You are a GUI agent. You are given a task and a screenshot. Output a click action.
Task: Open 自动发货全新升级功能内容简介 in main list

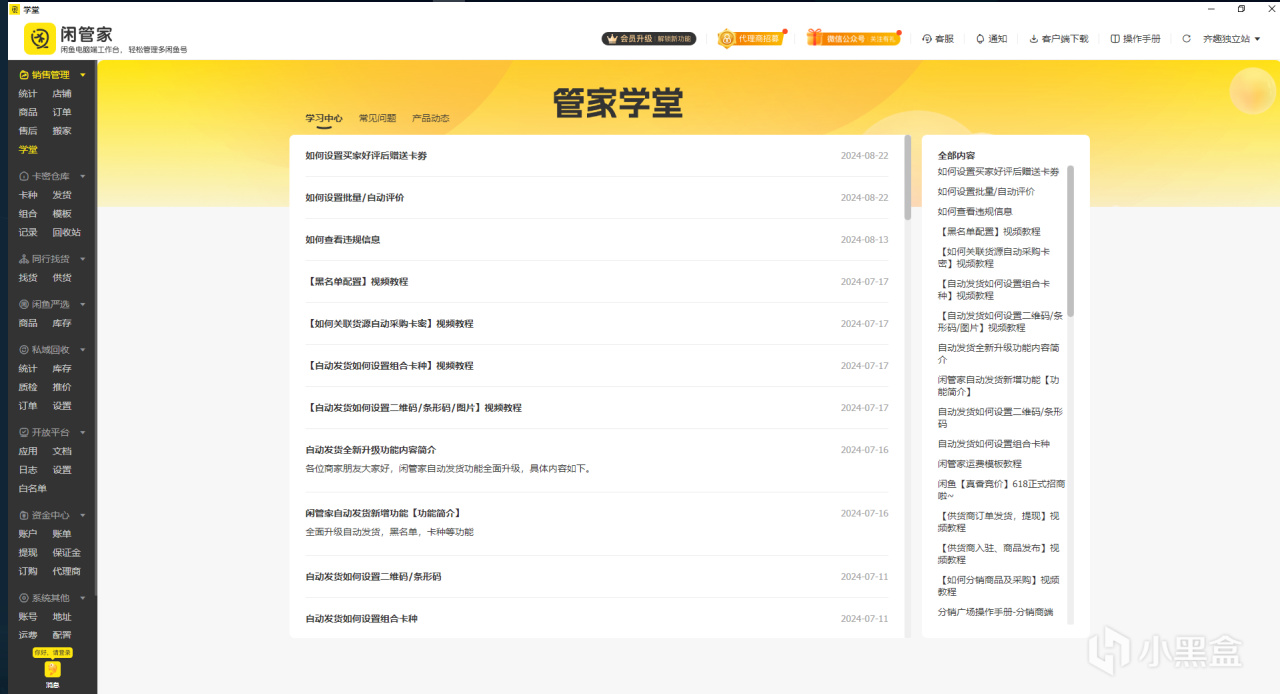click(x=371, y=450)
